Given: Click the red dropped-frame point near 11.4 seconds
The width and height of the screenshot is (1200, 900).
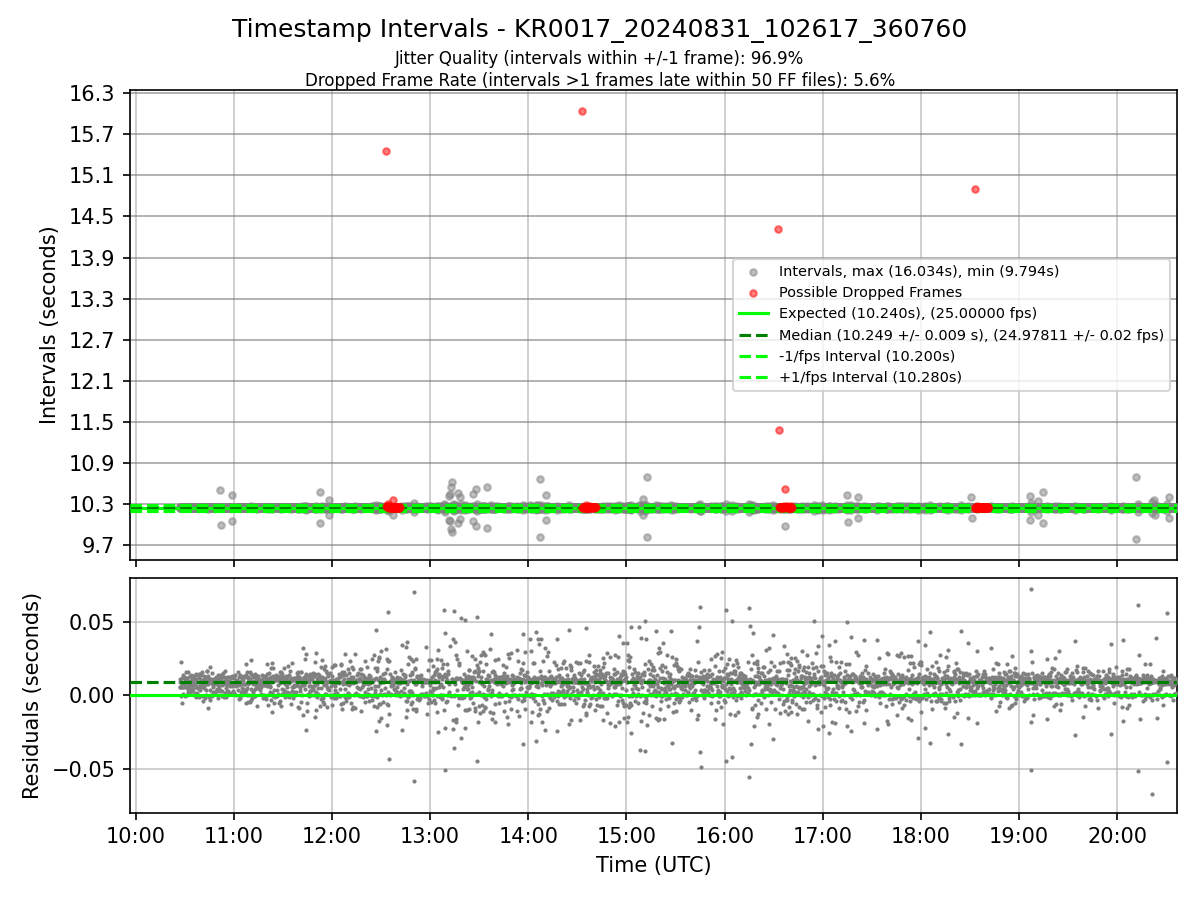Looking at the screenshot, I should [779, 430].
